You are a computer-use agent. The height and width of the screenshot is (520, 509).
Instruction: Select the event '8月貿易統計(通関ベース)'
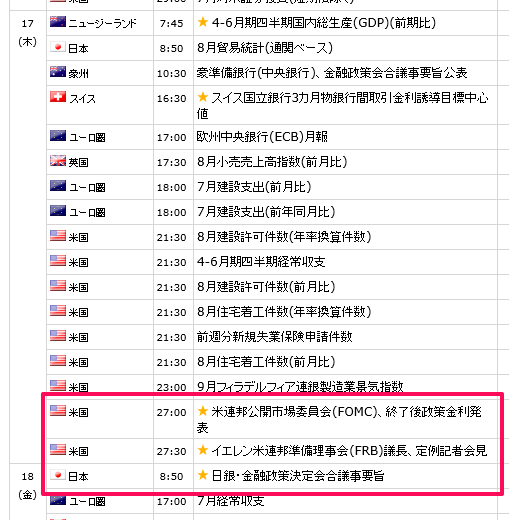click(x=265, y=48)
